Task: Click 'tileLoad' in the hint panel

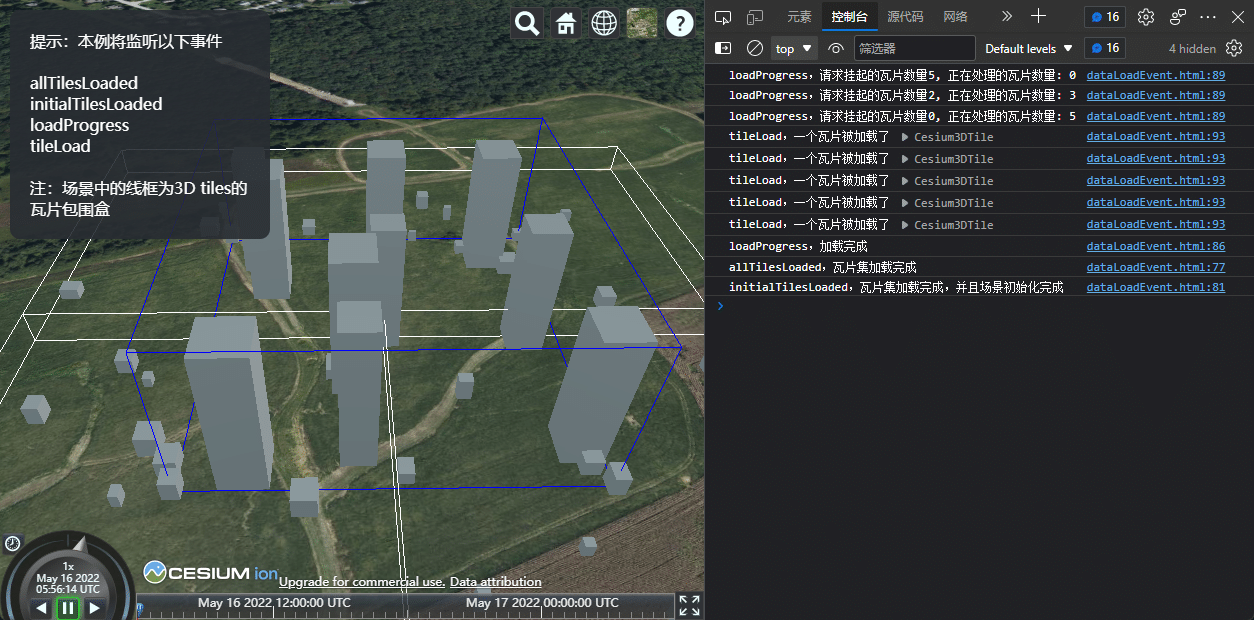Action: tap(60, 146)
